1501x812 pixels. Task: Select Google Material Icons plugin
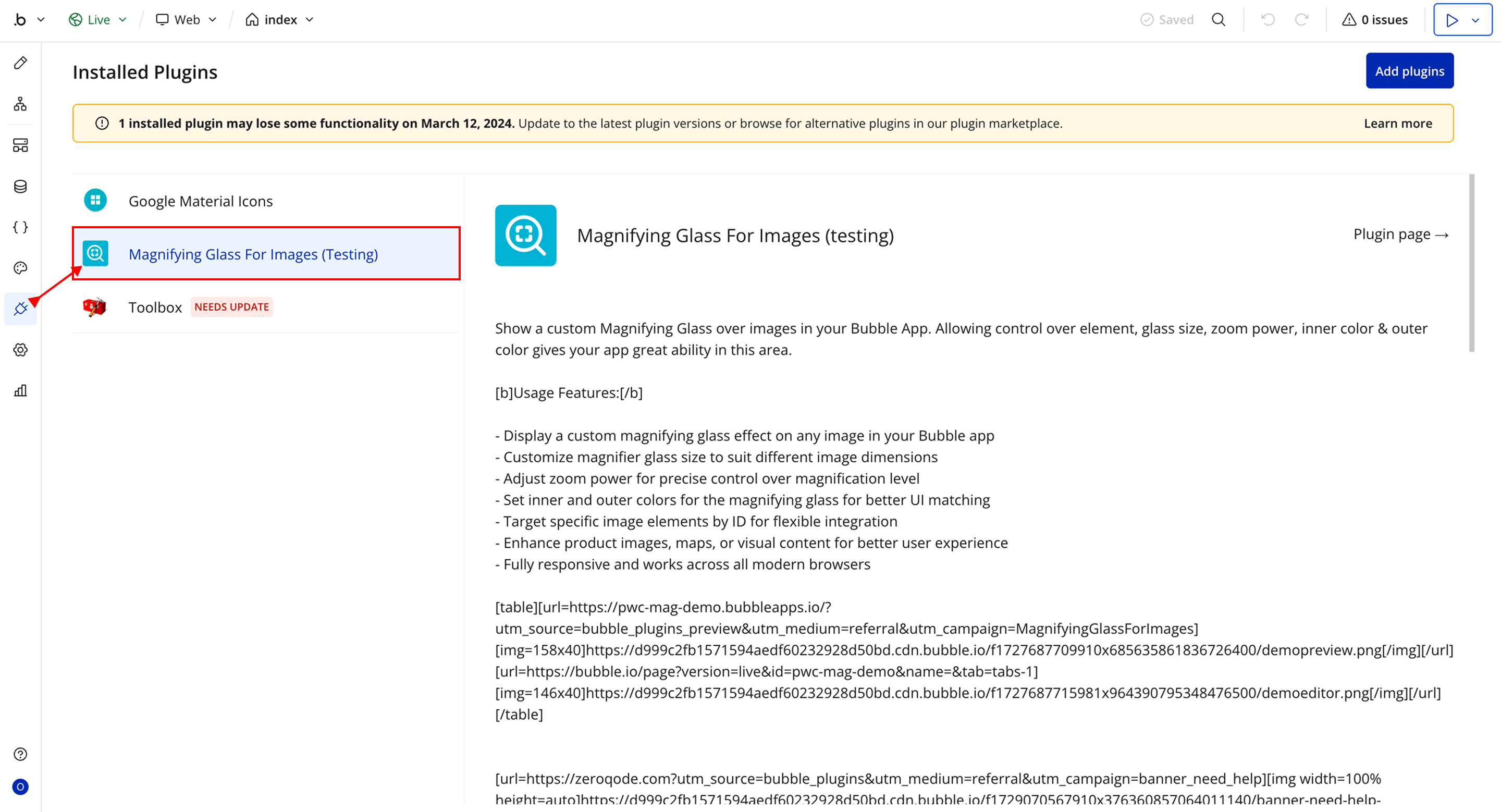201,201
